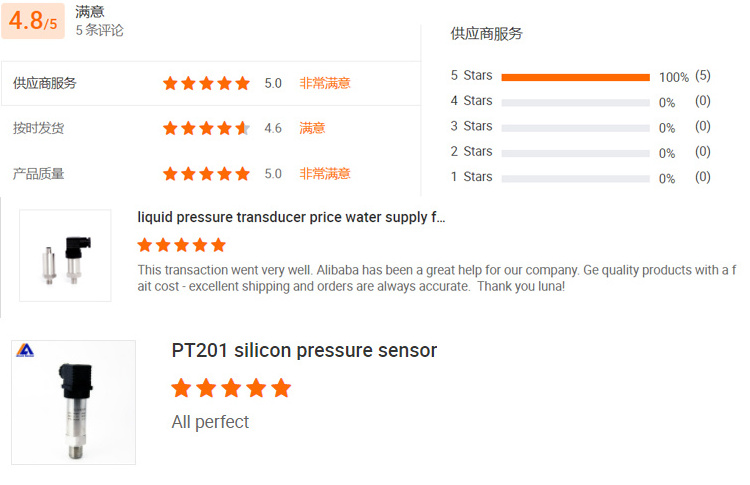Filter reviews by the 3 Stars row

click(575, 127)
